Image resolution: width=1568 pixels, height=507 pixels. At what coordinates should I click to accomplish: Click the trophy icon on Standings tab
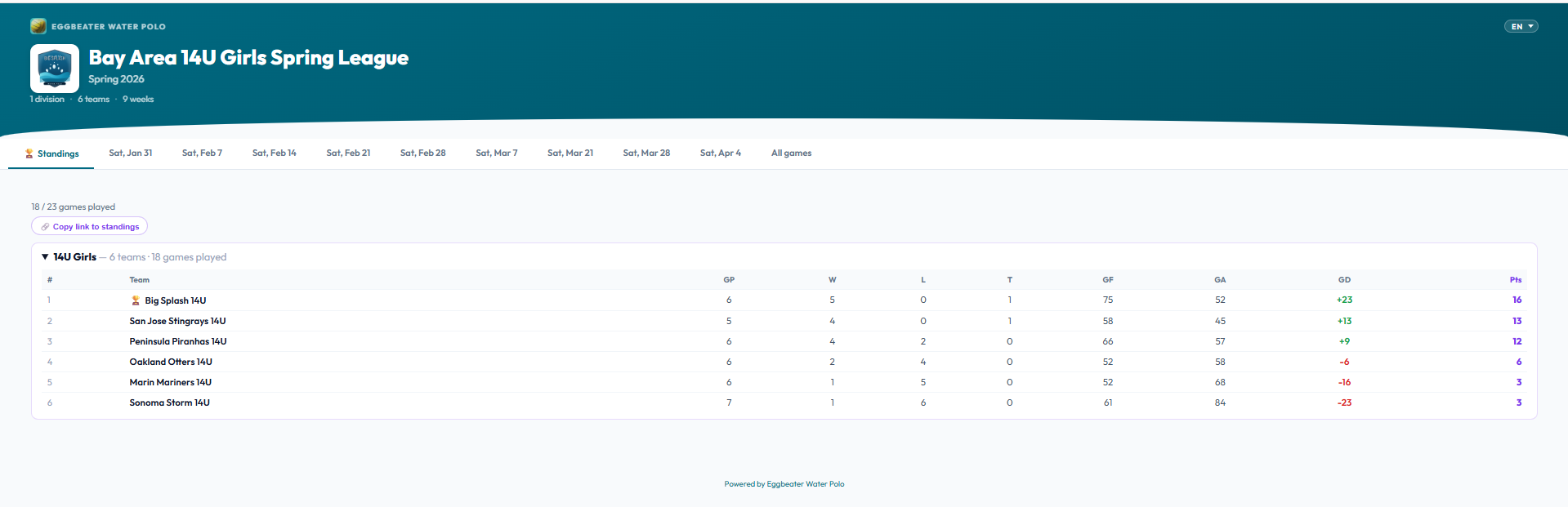coord(29,153)
